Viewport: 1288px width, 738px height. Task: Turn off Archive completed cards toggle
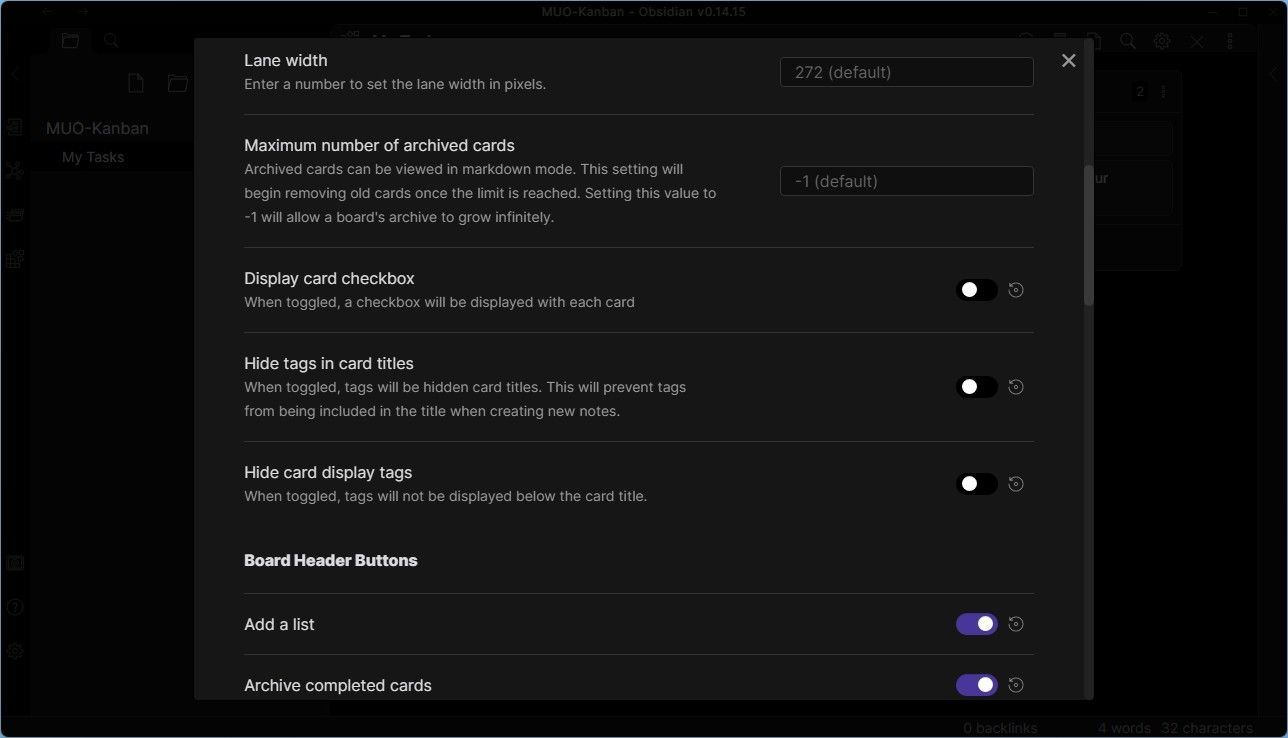point(977,685)
